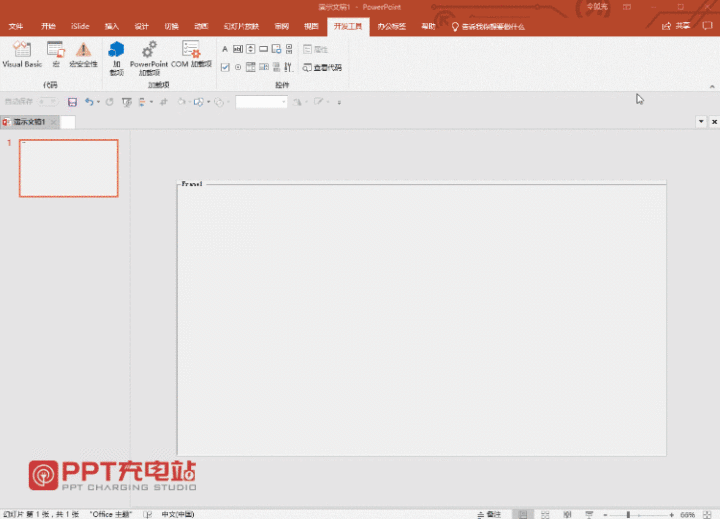Screen dimensions: 720x519
Task: Click the Frame1 control on the slide
Action: click(422, 318)
